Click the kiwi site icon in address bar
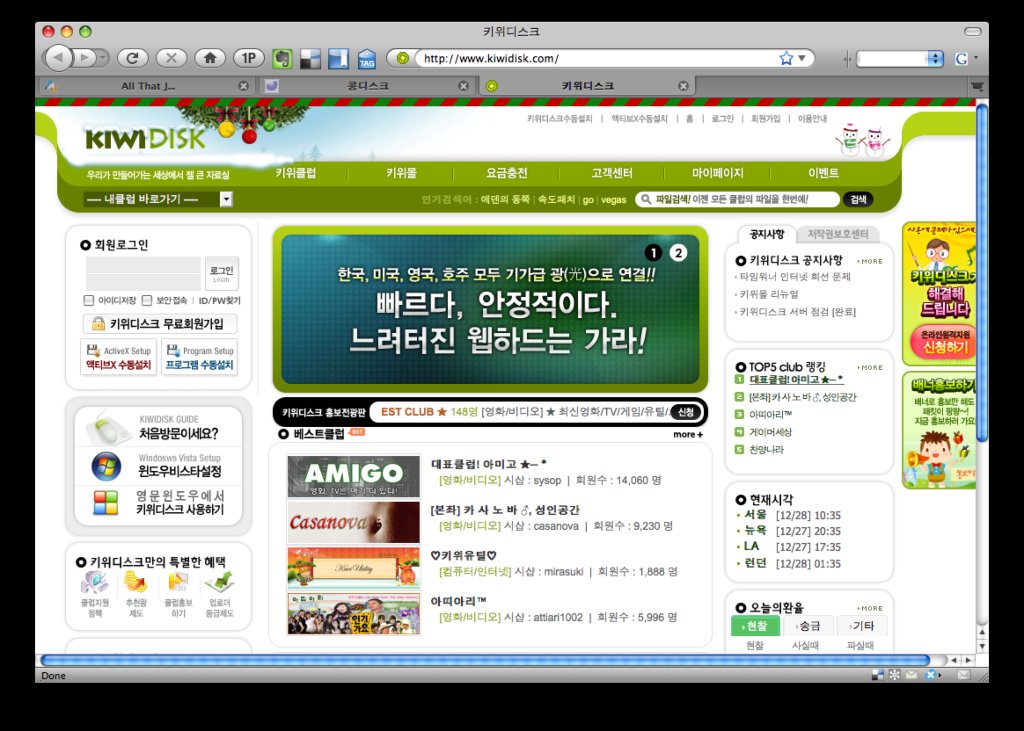 pyautogui.click(x=402, y=58)
